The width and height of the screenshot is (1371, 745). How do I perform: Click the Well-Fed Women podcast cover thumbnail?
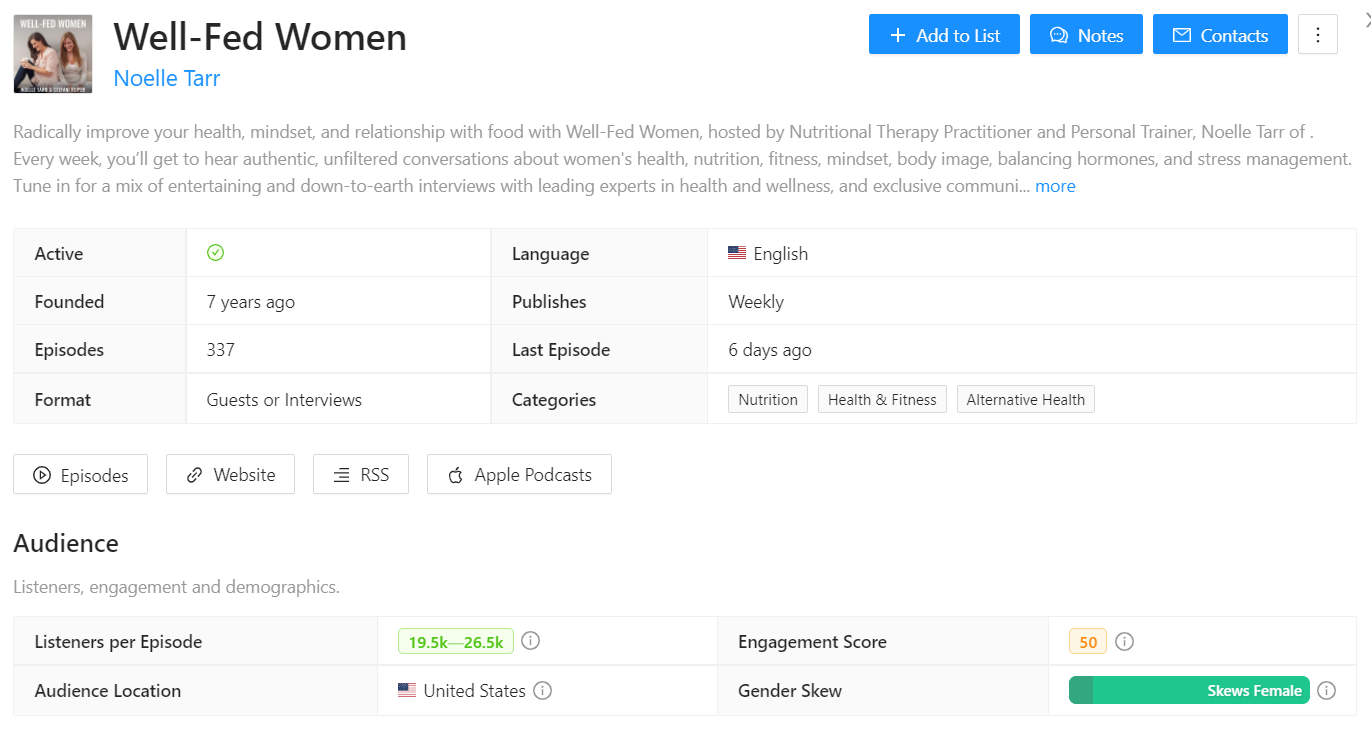tap(53, 54)
